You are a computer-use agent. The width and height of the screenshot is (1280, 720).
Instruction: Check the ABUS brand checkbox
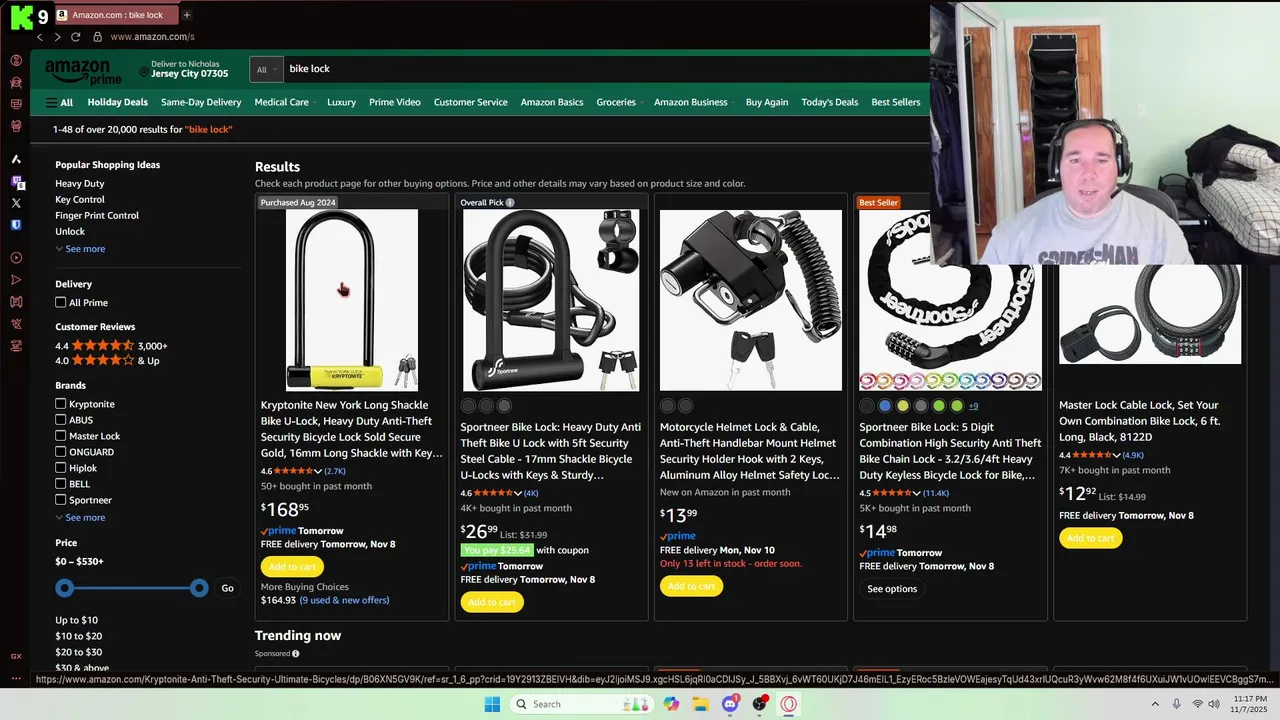(x=61, y=420)
